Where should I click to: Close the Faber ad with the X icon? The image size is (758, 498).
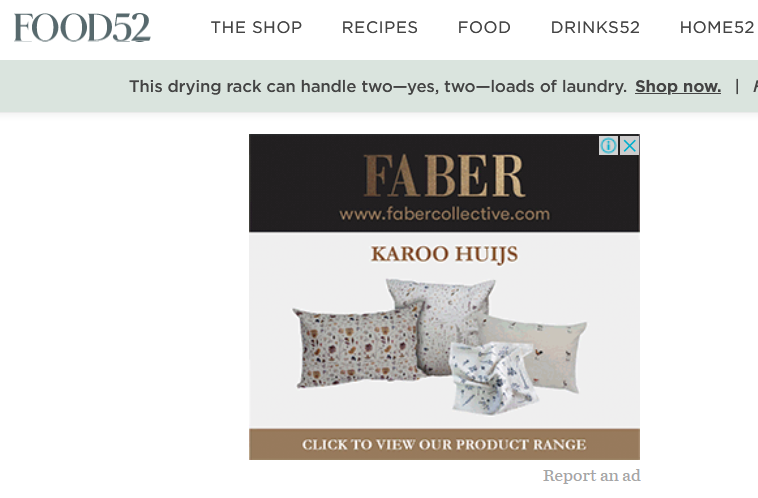point(629,145)
